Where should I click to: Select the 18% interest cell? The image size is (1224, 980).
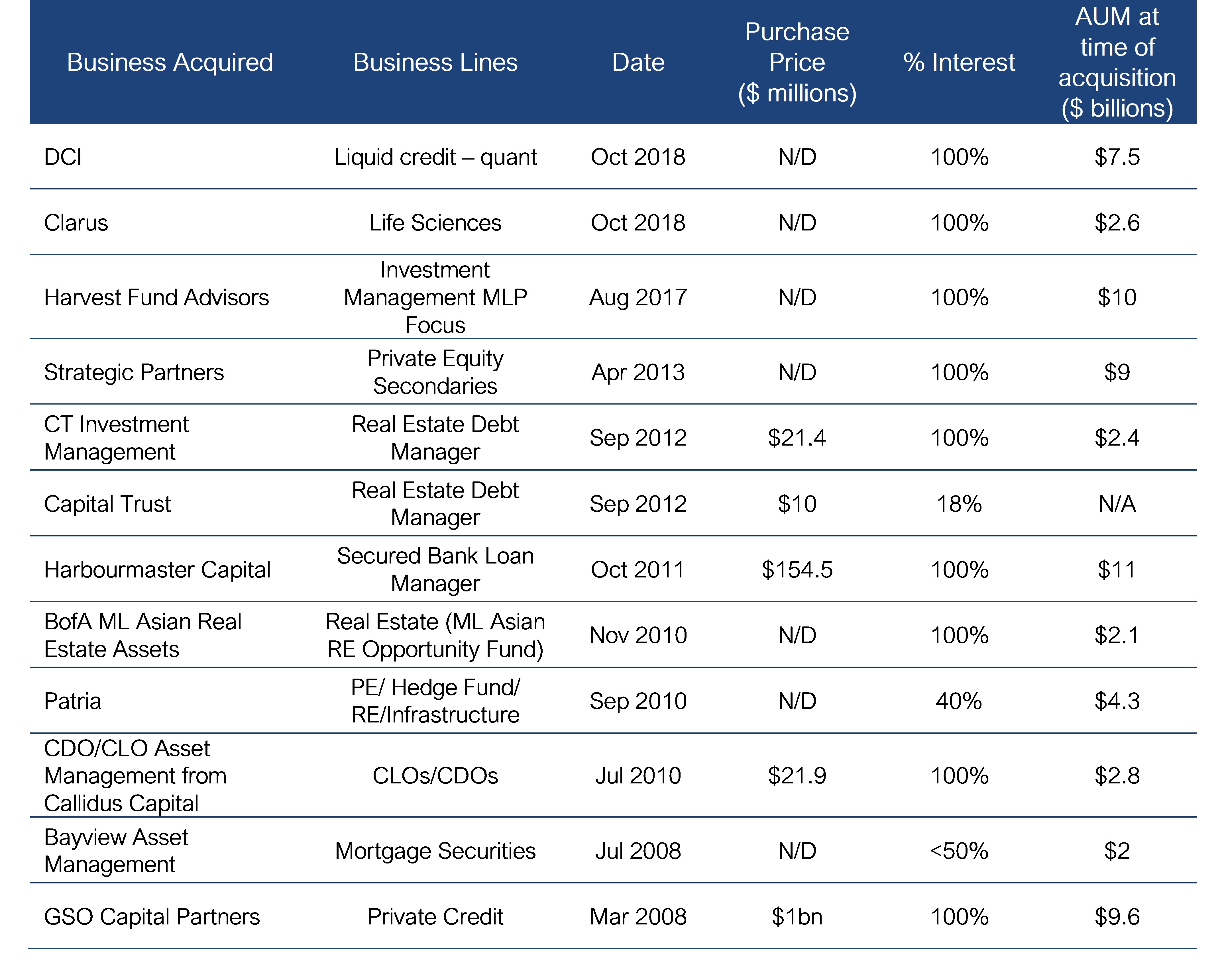pos(958,504)
